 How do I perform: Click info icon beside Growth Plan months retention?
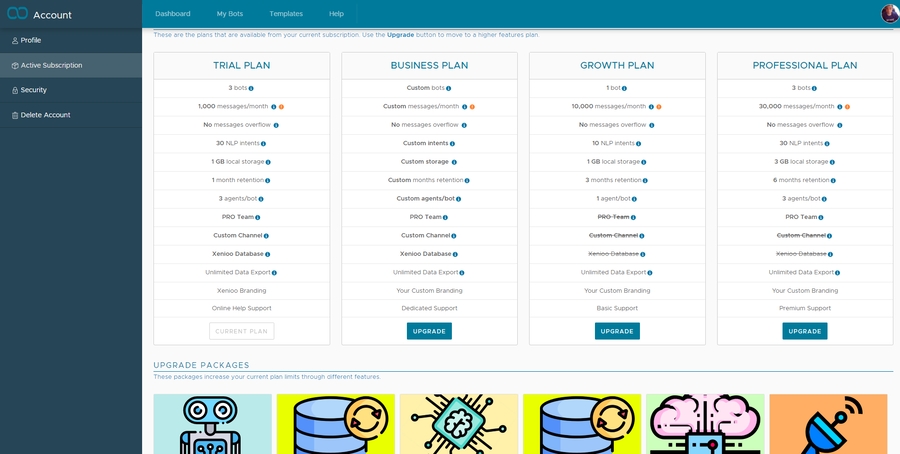pos(645,181)
